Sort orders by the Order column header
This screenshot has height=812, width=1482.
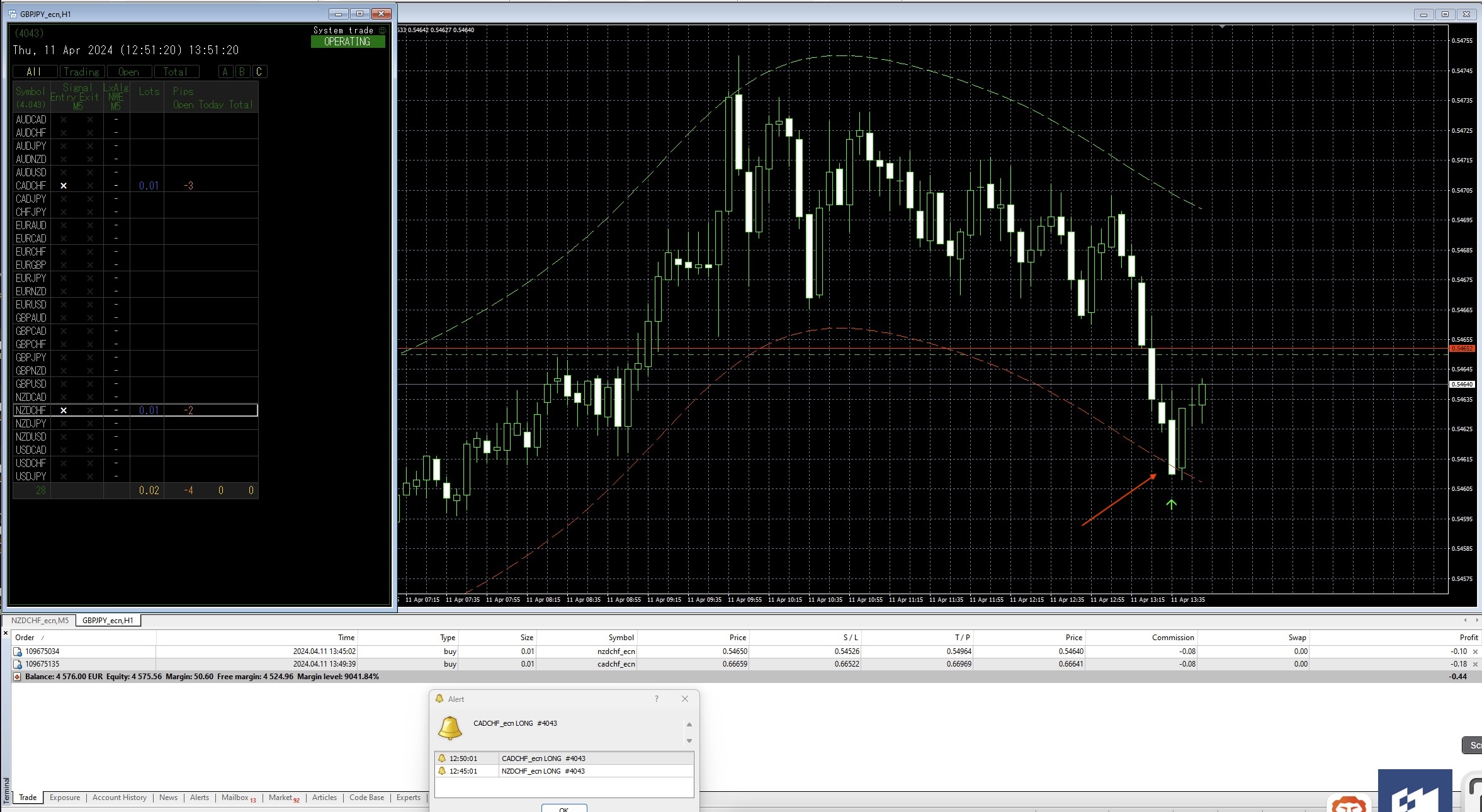point(25,638)
